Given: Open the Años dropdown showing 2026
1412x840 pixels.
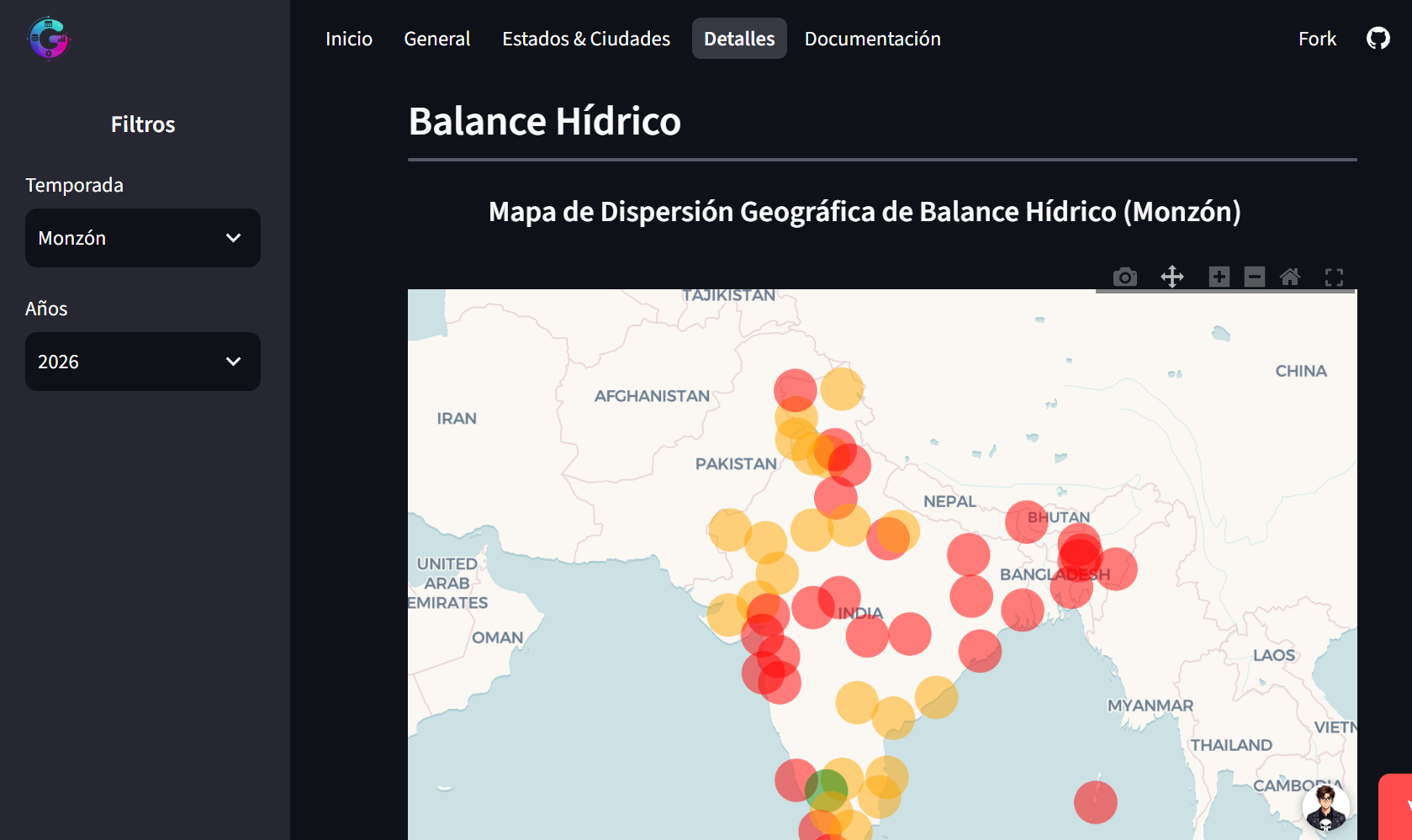Looking at the screenshot, I should pyautogui.click(x=143, y=362).
